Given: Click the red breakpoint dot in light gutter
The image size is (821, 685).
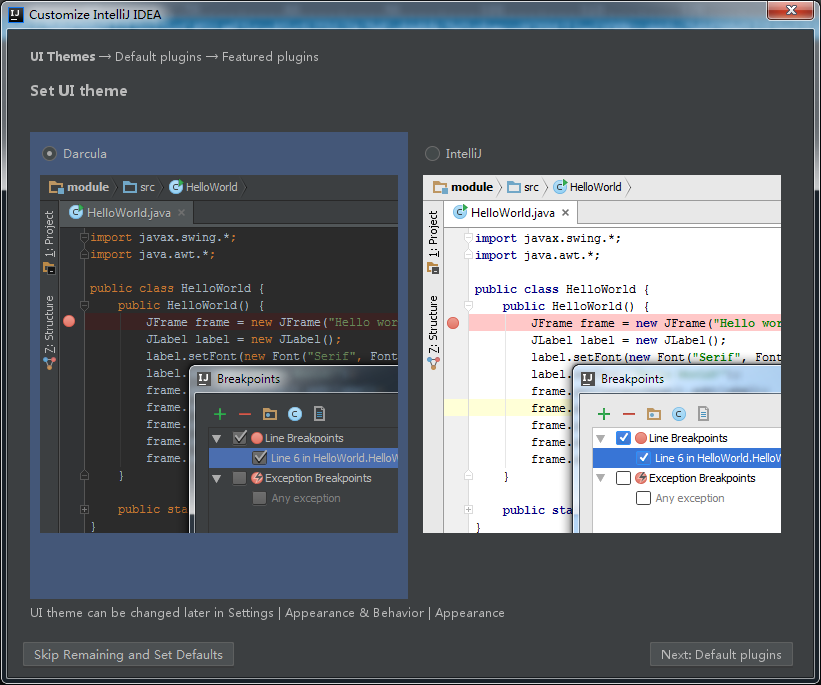Looking at the screenshot, I should tap(453, 323).
